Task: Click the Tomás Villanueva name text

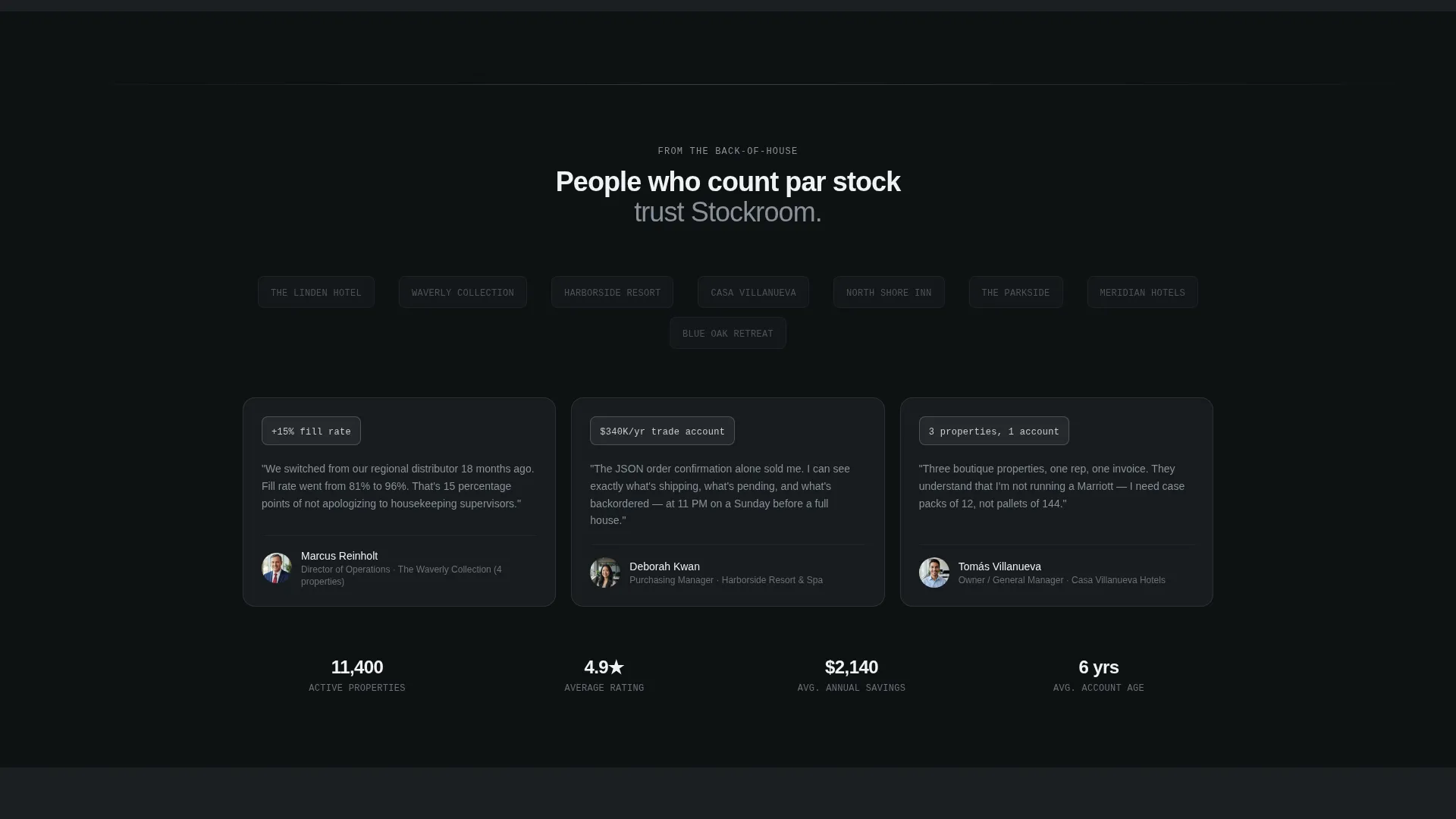Action: tap(999, 566)
